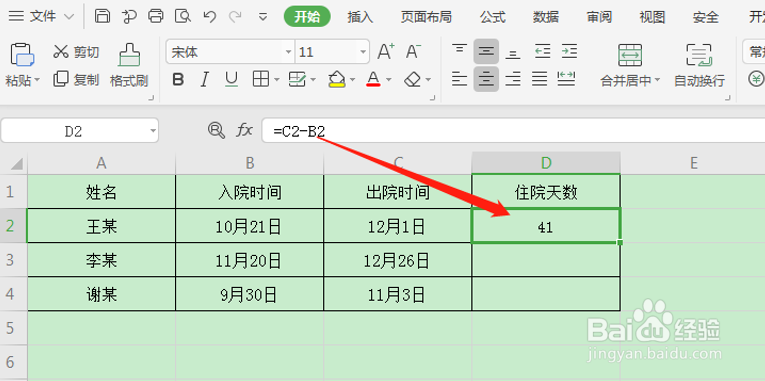765x381 pixels.
Task: Switch to the 视图 View tab
Action: pyautogui.click(x=652, y=17)
